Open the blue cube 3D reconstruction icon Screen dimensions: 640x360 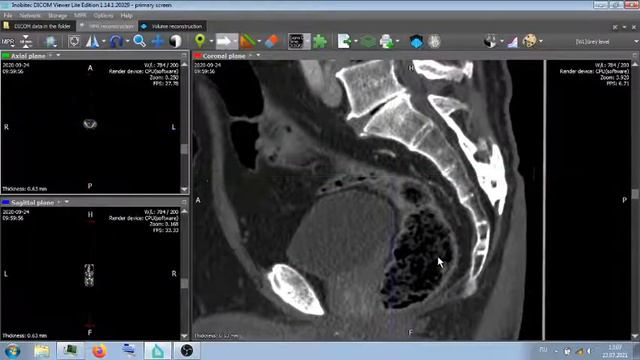click(x=416, y=41)
